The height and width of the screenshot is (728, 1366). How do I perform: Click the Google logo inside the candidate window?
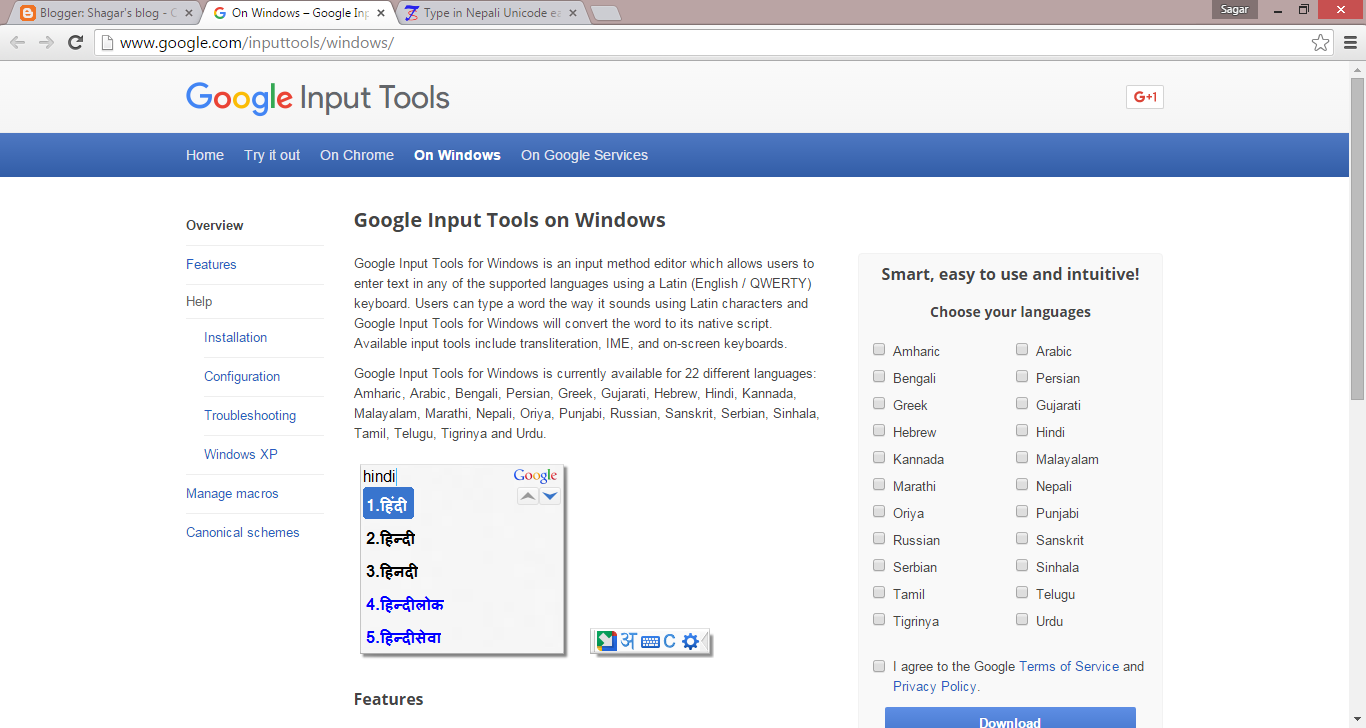coord(535,475)
